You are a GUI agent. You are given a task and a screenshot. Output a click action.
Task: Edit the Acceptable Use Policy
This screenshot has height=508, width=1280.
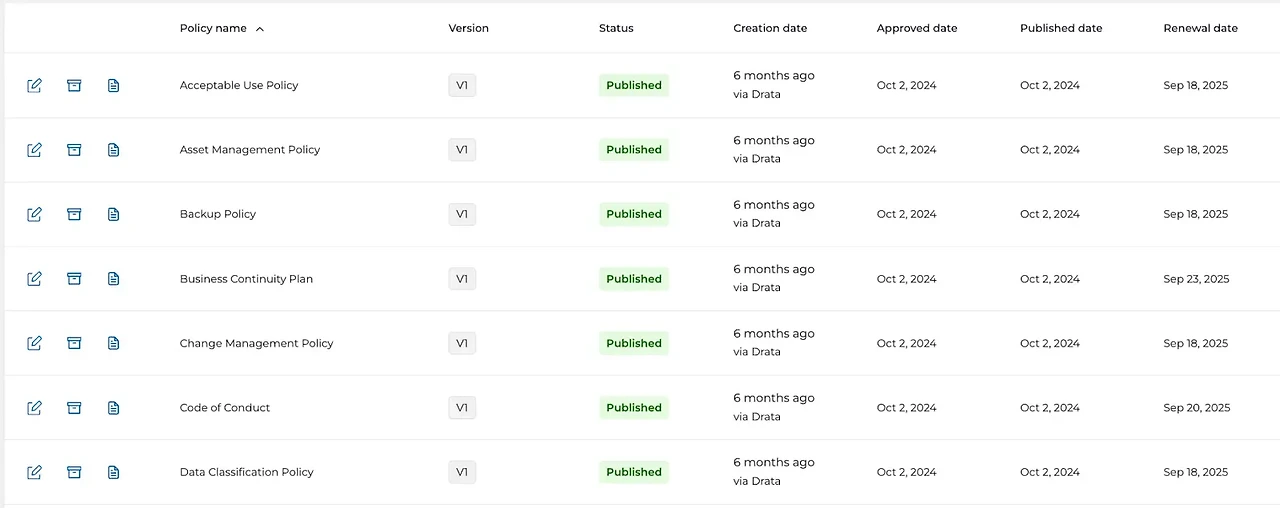pos(35,85)
